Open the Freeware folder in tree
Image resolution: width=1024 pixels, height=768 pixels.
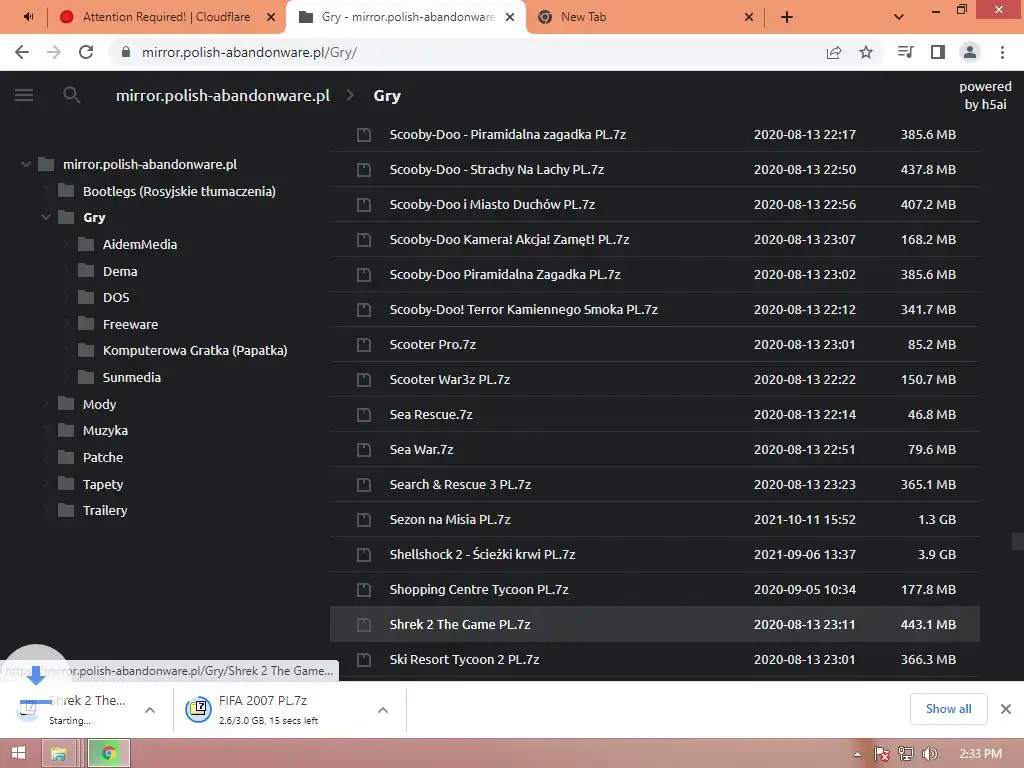(x=130, y=324)
